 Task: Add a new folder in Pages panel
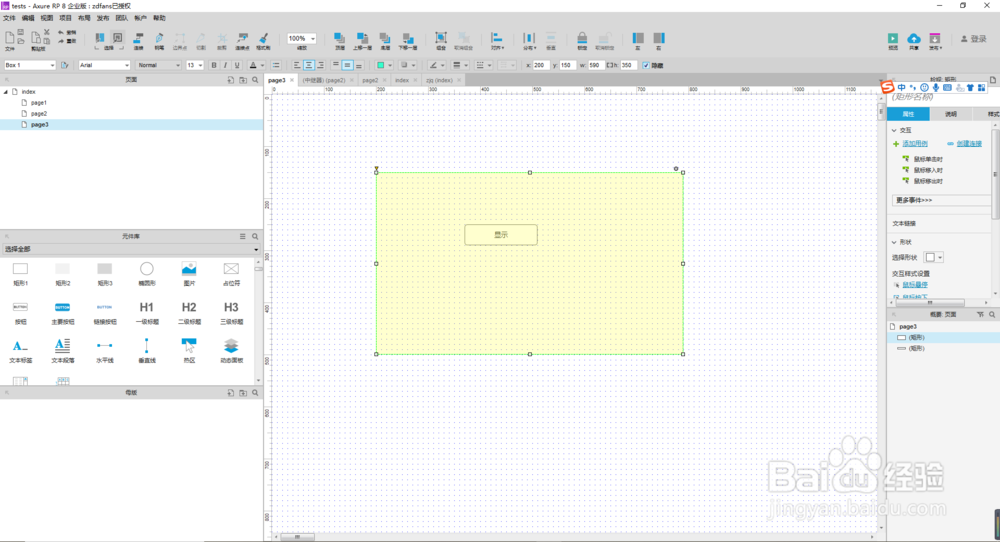click(242, 80)
